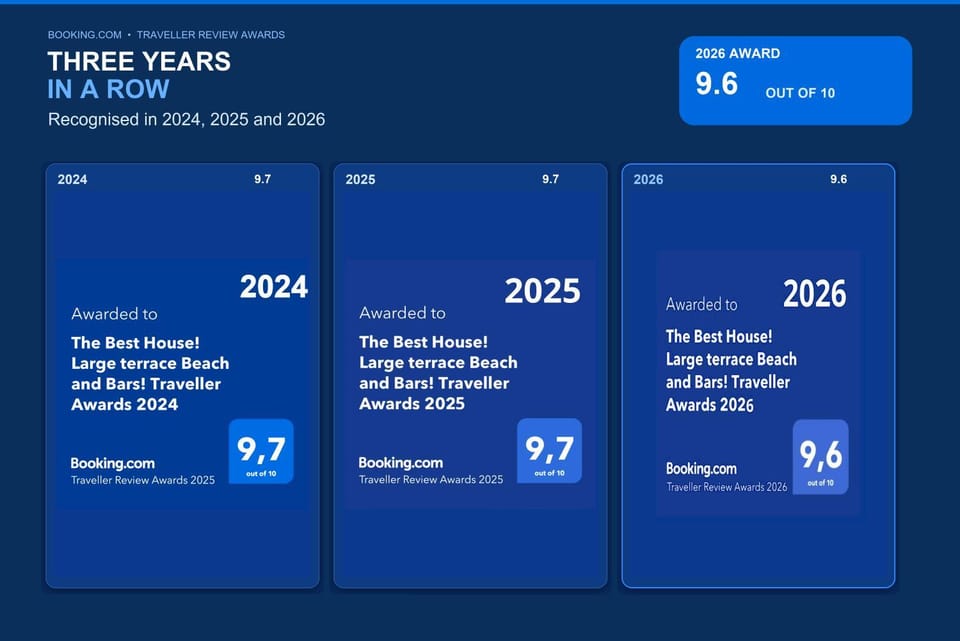Select the 9,7 score badge in the 2025 certificate
This screenshot has width=960, height=641.
[550, 451]
